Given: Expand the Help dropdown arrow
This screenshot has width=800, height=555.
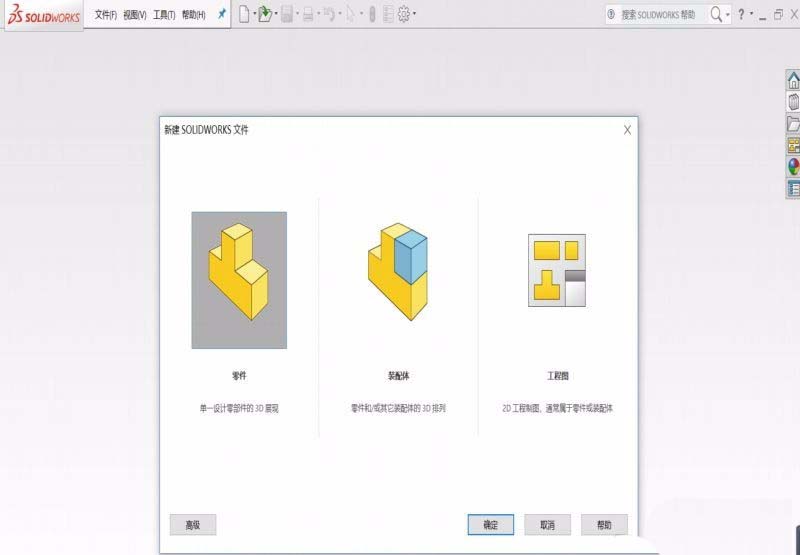Looking at the screenshot, I should [x=752, y=13].
